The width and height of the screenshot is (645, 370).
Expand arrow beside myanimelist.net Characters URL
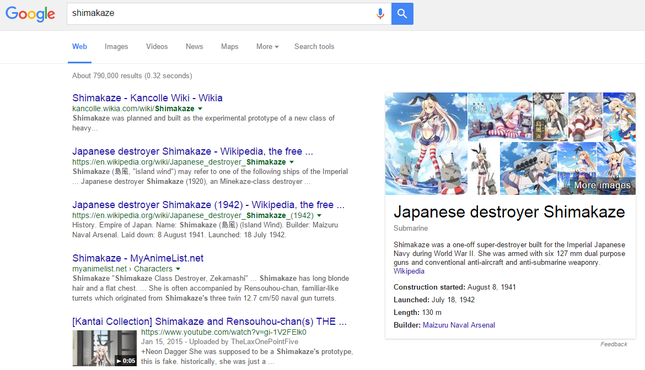point(178,269)
